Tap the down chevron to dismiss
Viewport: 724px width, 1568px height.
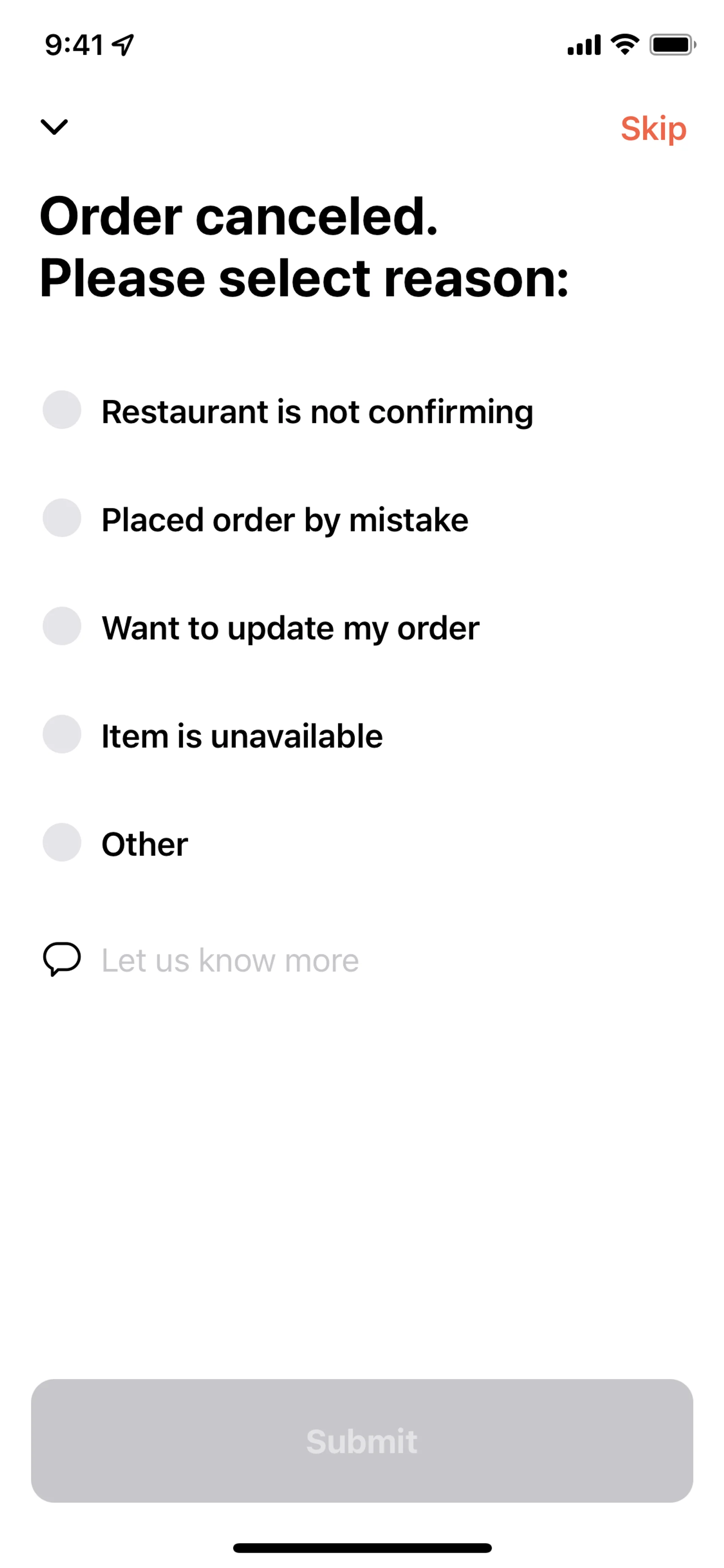[x=54, y=127]
